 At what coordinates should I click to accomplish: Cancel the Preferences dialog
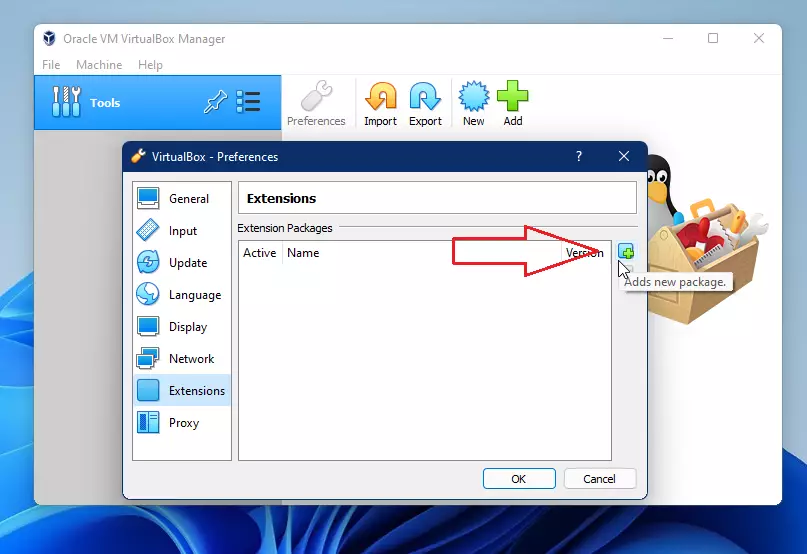(x=600, y=479)
